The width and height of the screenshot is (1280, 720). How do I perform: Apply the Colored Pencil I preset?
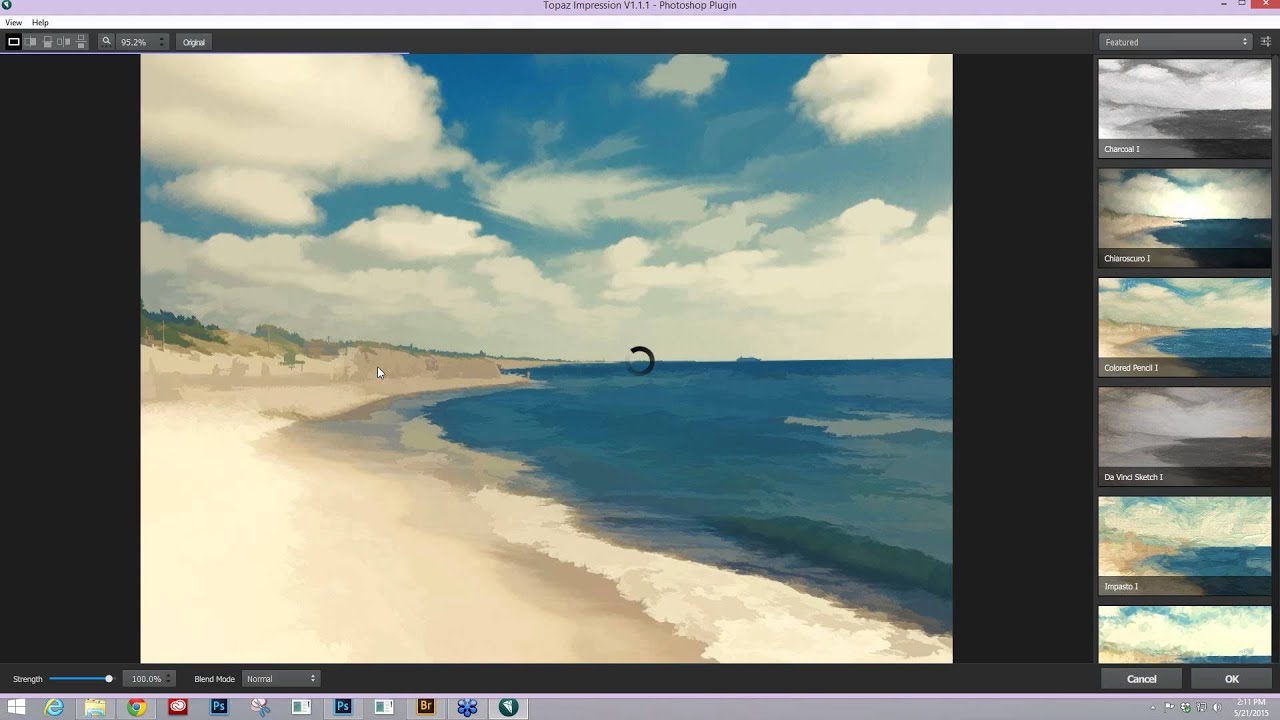click(1185, 327)
